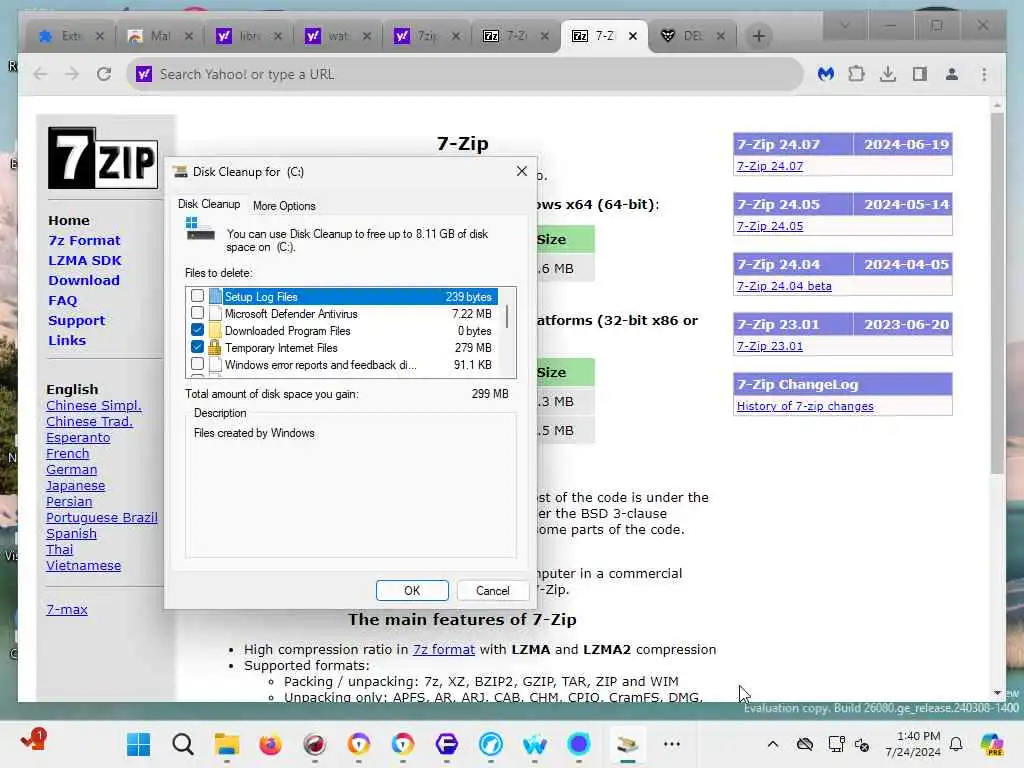Close the Disk Cleanup dialog with X
Screen dimensions: 1024x768
521,171
